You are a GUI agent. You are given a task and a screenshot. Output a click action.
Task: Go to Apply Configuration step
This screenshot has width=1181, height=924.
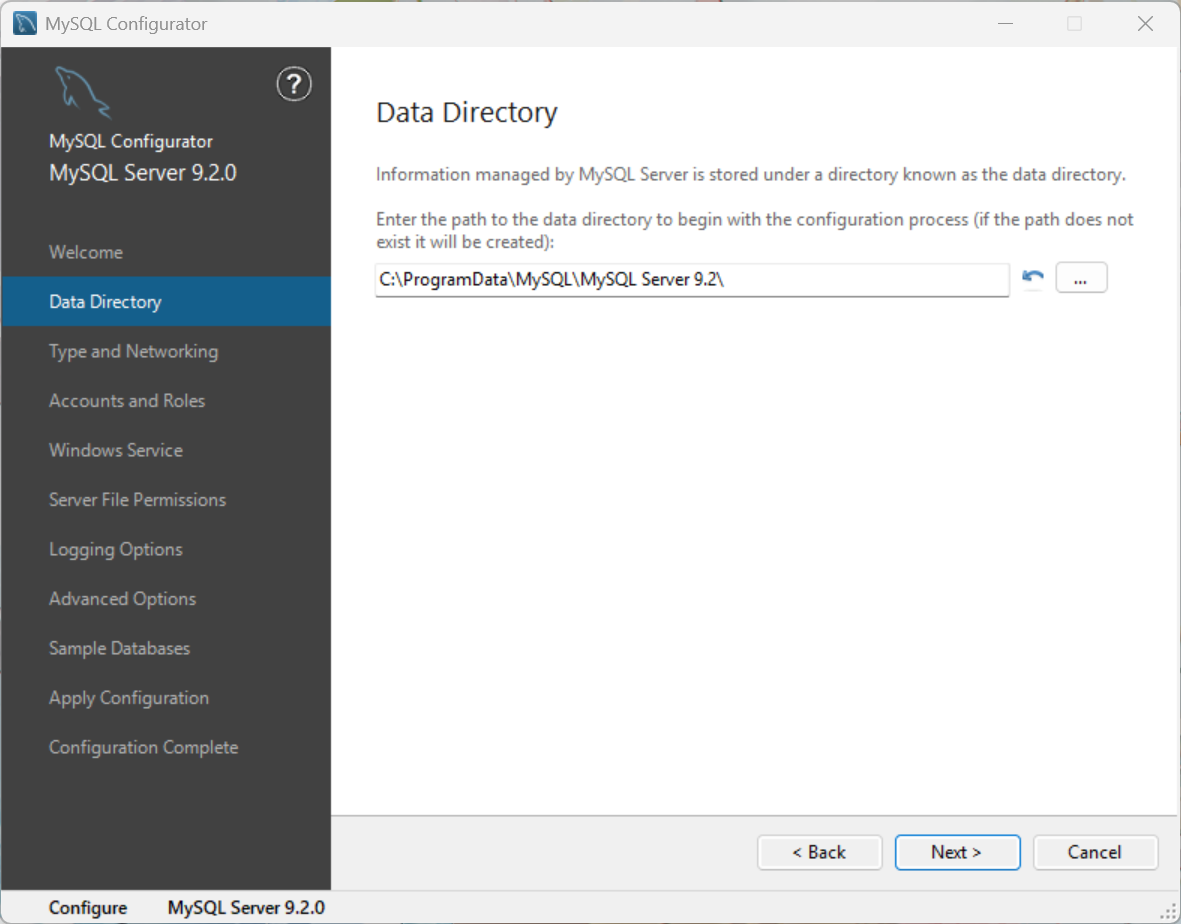click(166, 698)
